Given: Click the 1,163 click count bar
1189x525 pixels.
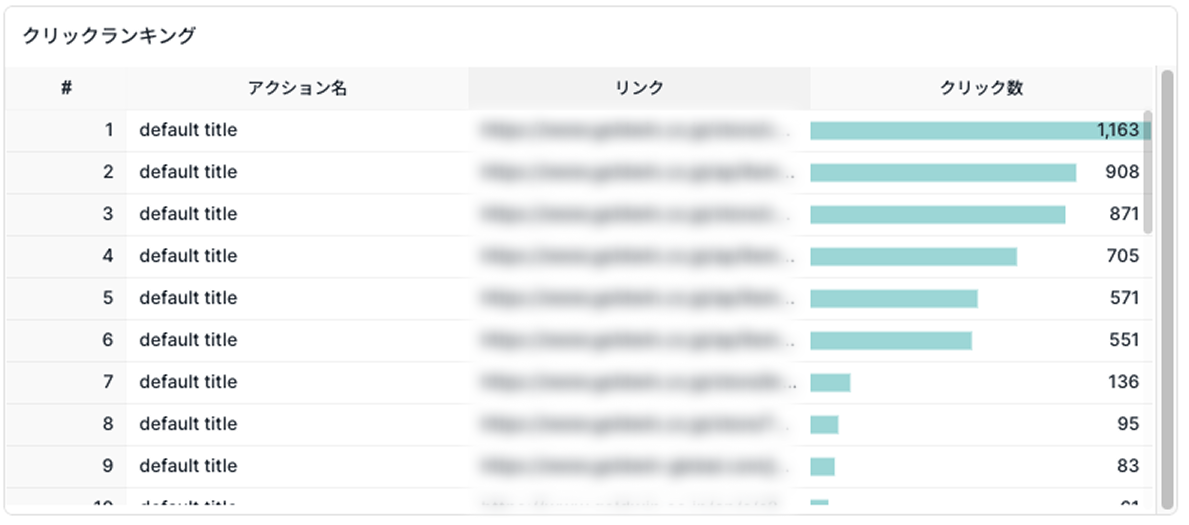Looking at the screenshot, I should coord(980,131).
